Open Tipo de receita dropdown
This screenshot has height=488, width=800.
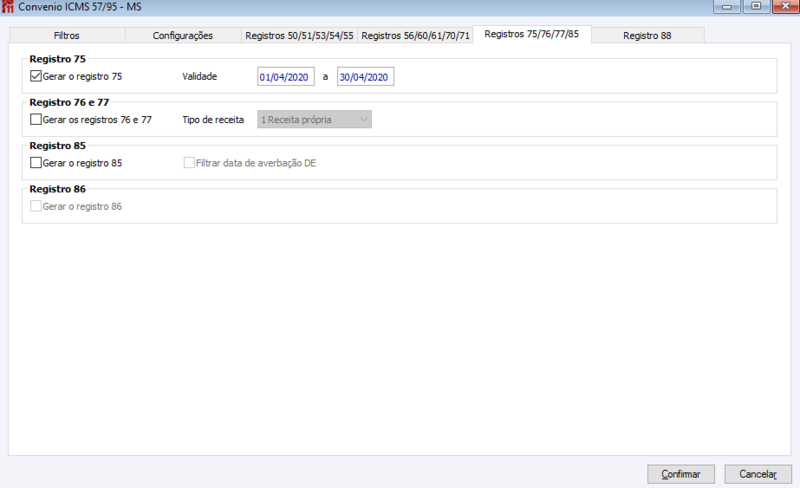[314, 119]
